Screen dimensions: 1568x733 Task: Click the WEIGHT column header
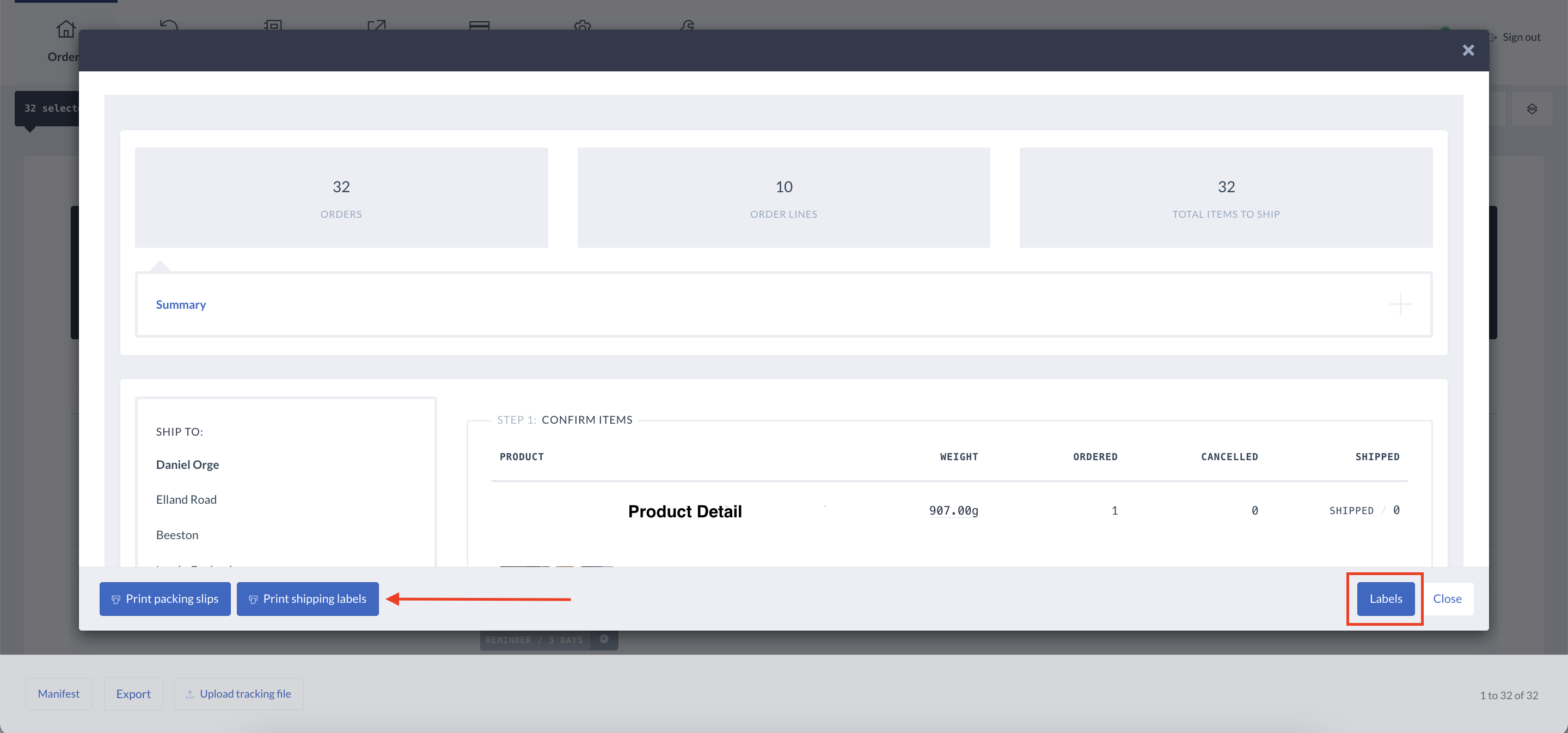(x=959, y=456)
